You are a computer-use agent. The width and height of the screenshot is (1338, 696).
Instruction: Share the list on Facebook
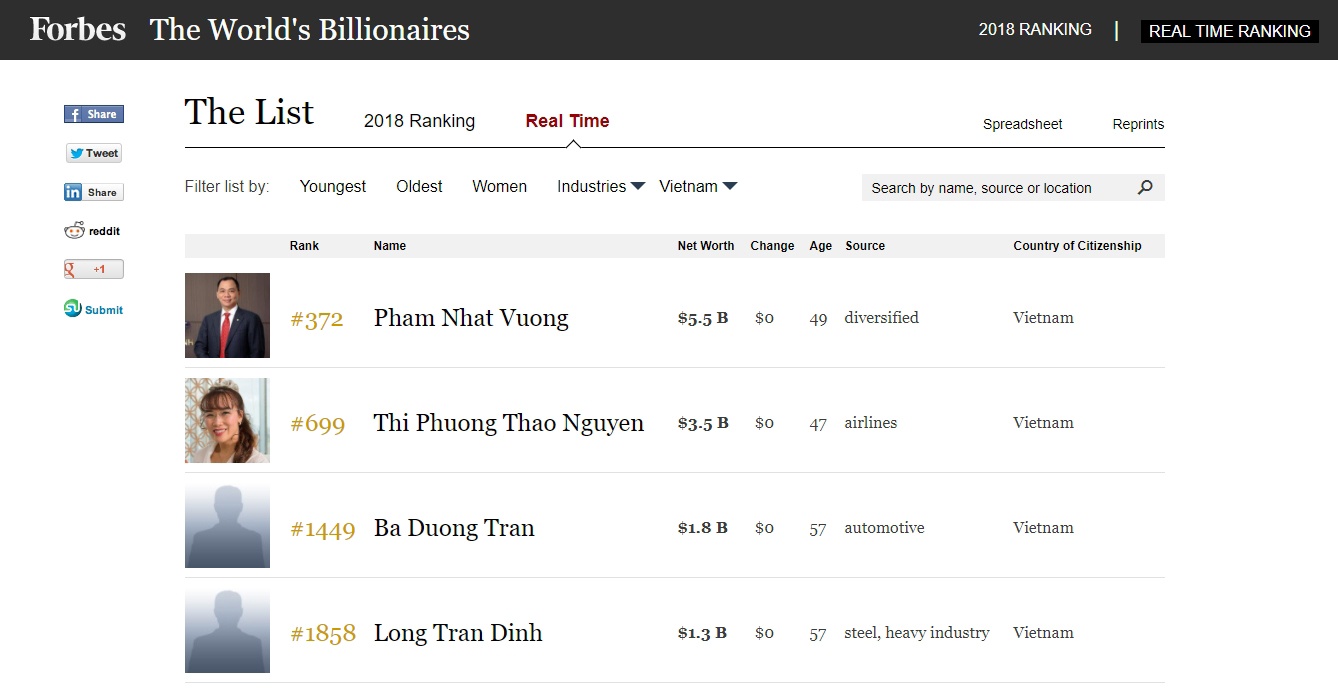coord(93,113)
